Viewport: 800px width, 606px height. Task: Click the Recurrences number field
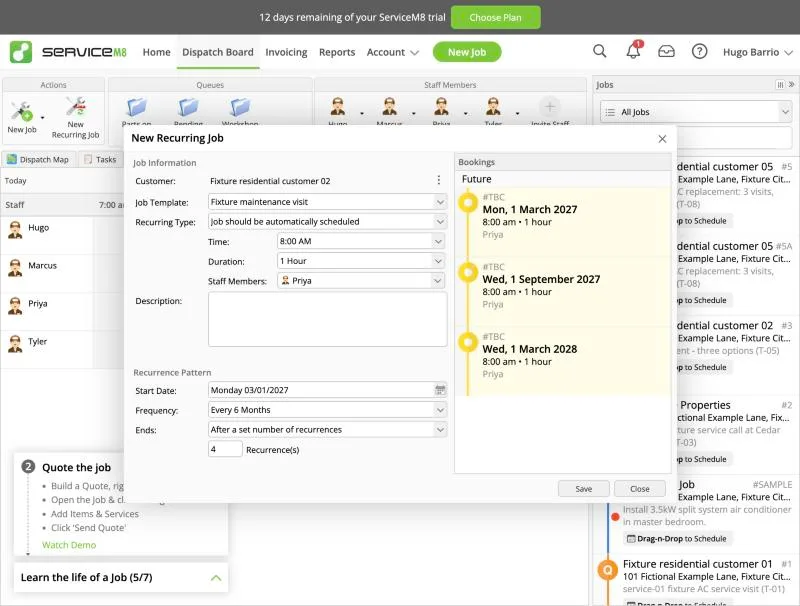point(225,449)
